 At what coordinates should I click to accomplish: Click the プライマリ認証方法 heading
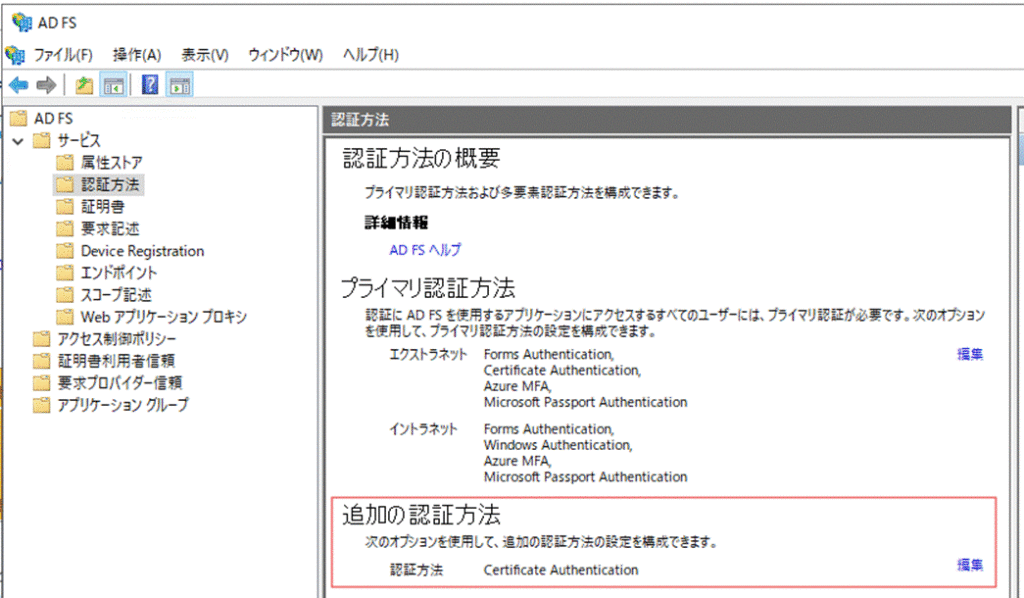pos(428,287)
